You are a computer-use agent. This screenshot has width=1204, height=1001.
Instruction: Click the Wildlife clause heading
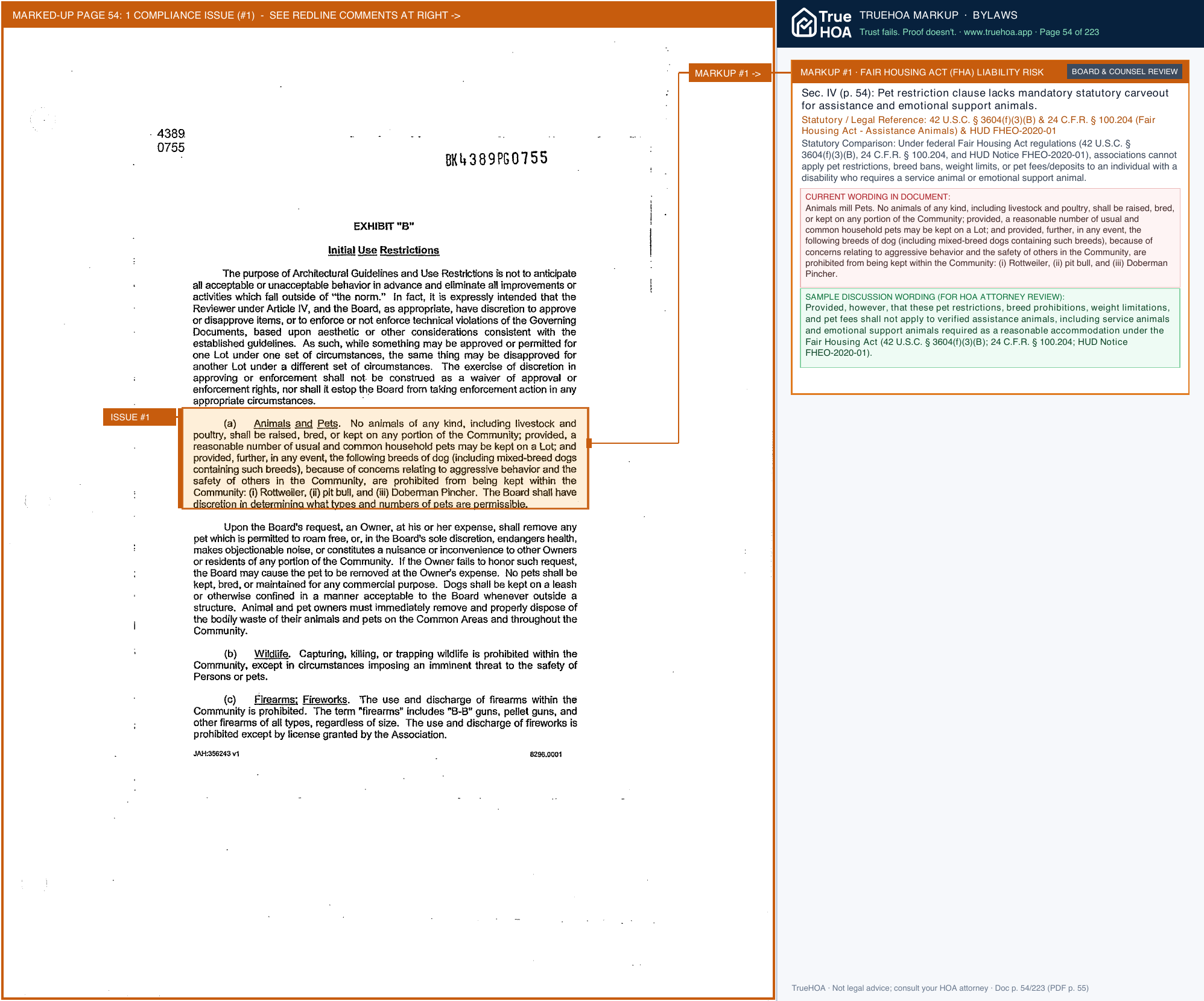point(271,654)
